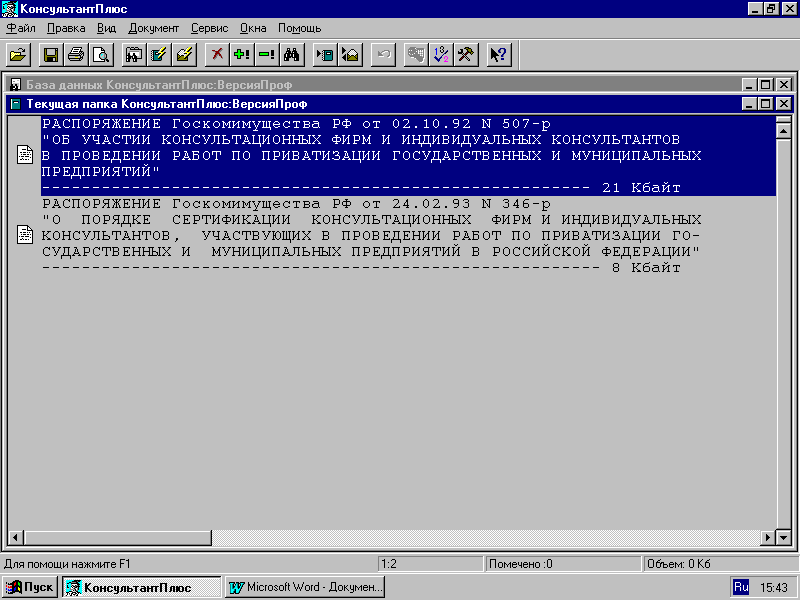Click the Ru language indicator in tray
The height and width of the screenshot is (600, 800).
click(741, 587)
